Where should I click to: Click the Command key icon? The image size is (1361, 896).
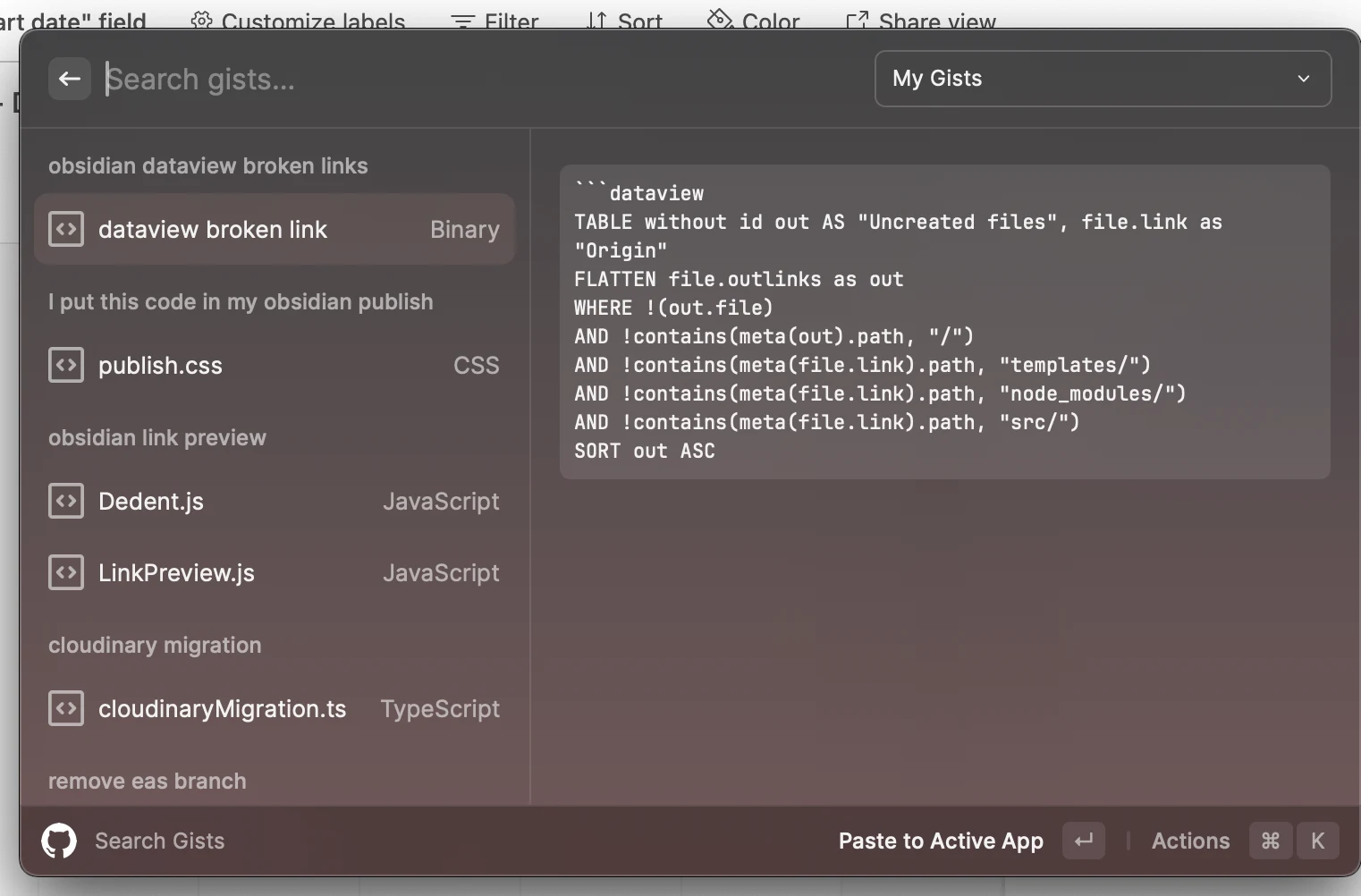coord(1271,841)
